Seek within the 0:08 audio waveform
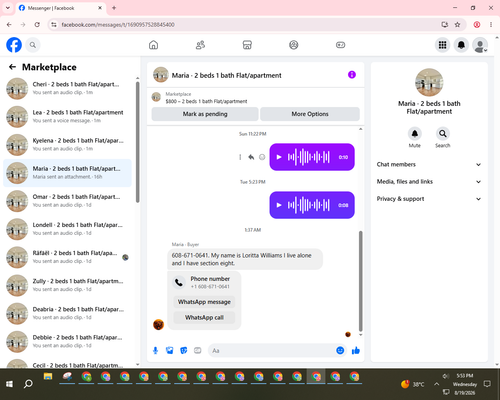Image resolution: width=500 pixels, height=400 pixels. pyautogui.click(x=309, y=205)
